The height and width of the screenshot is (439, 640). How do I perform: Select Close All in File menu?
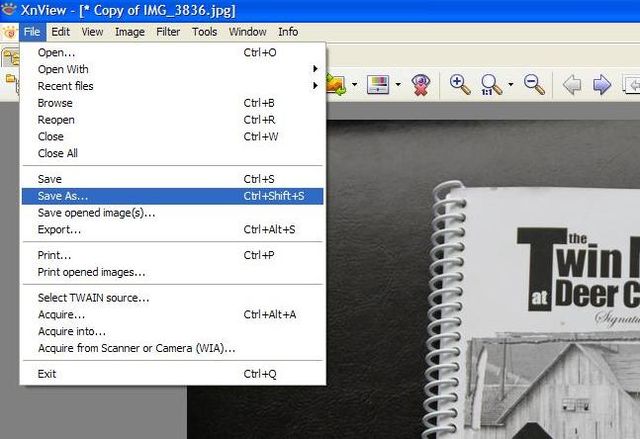click(x=173, y=153)
